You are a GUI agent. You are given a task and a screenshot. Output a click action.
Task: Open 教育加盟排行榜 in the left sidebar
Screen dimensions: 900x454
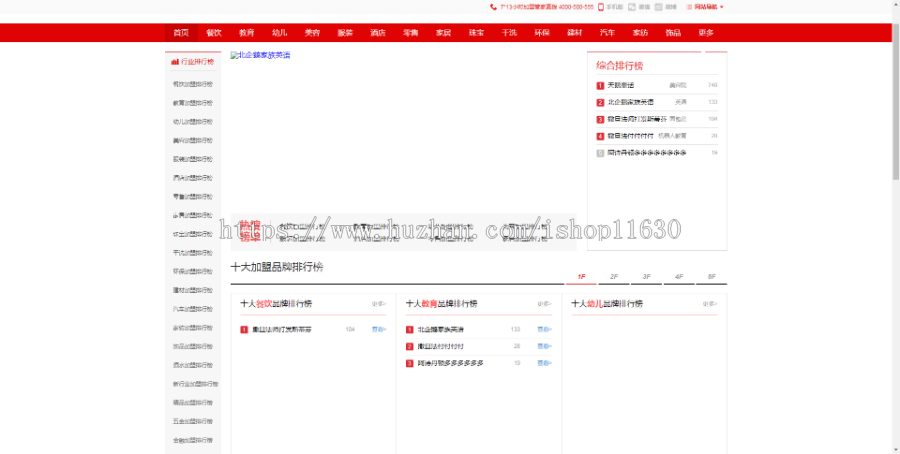(x=193, y=103)
